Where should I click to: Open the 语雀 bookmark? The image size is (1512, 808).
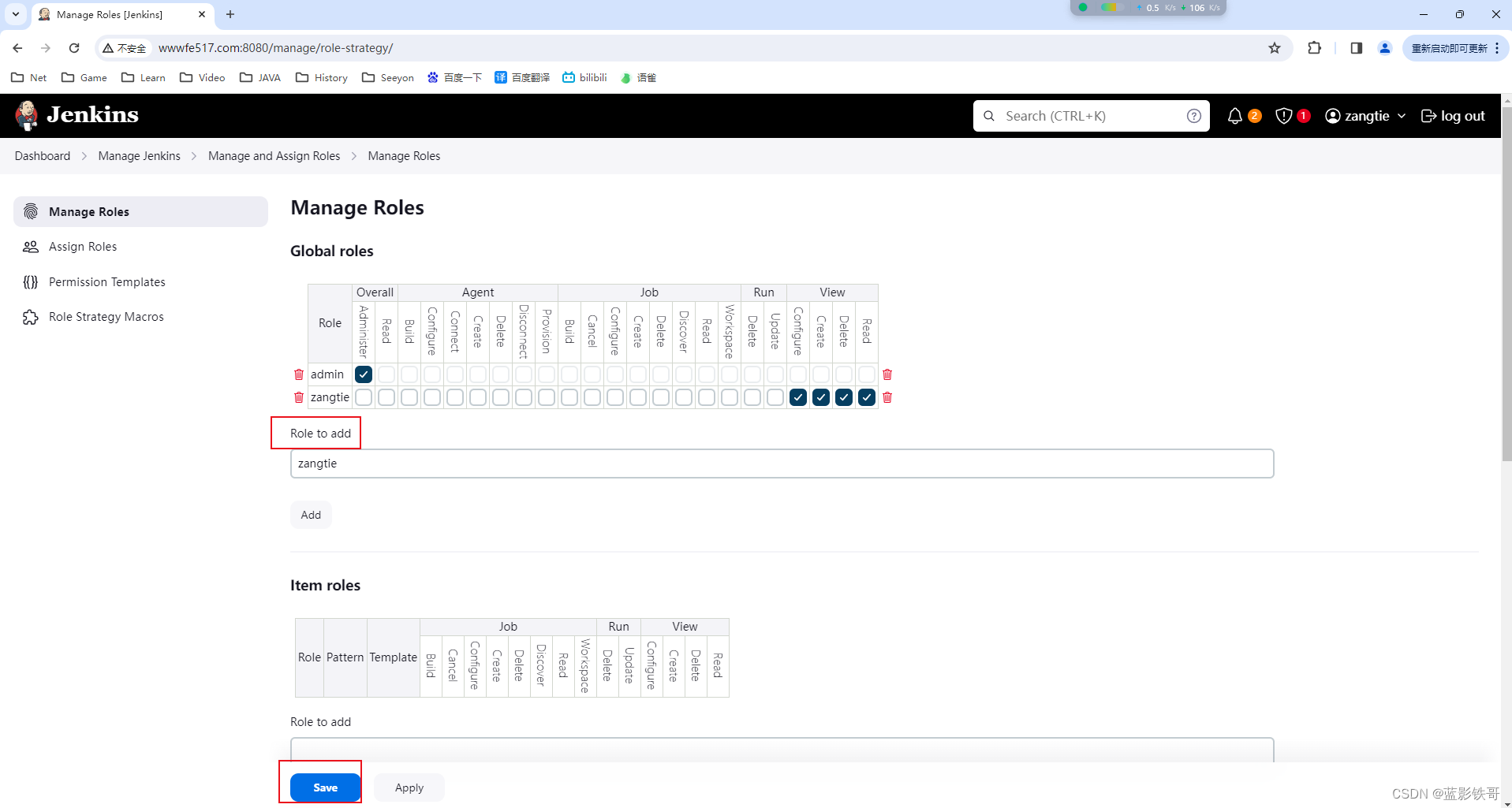coord(638,77)
